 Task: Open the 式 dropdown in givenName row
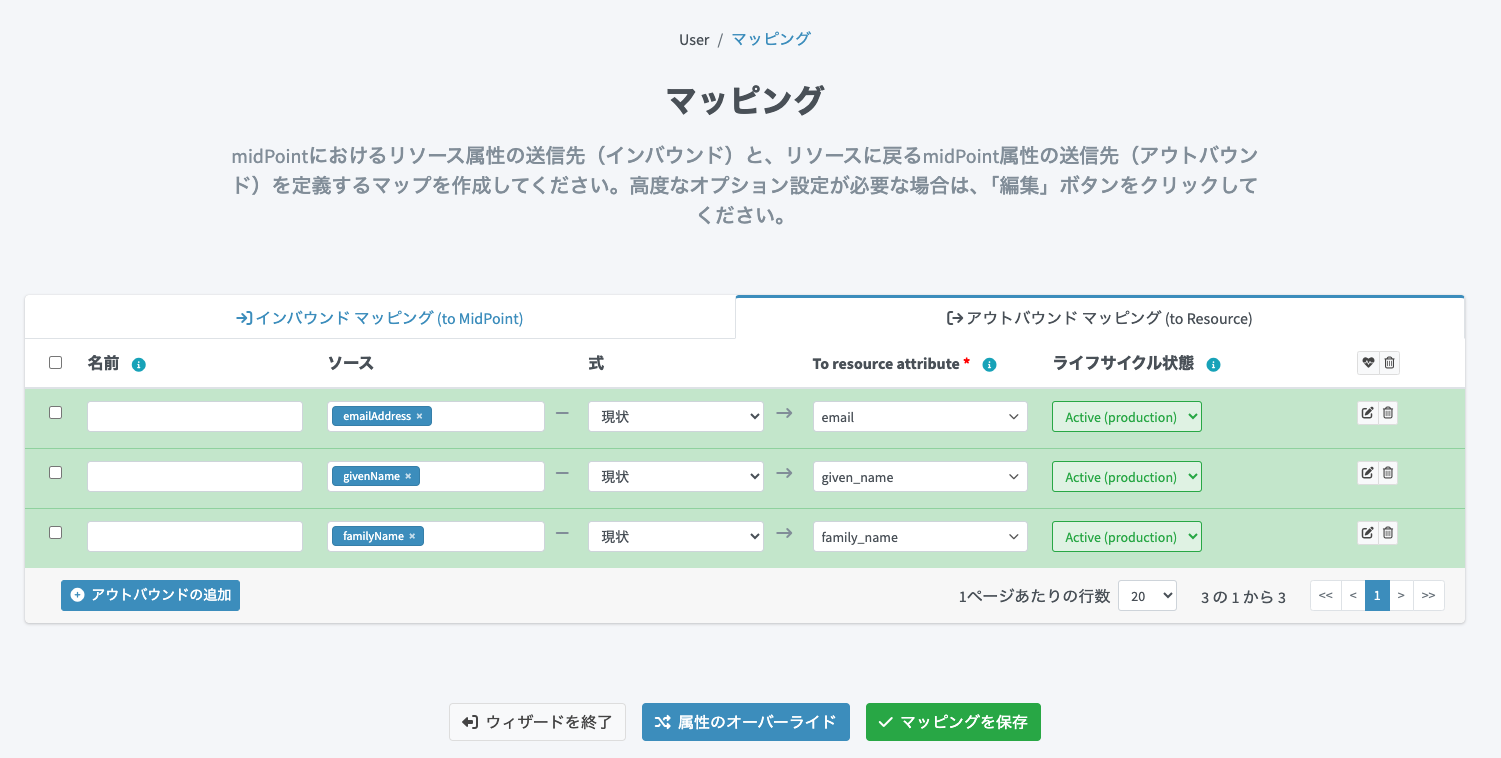pyautogui.click(x=676, y=477)
